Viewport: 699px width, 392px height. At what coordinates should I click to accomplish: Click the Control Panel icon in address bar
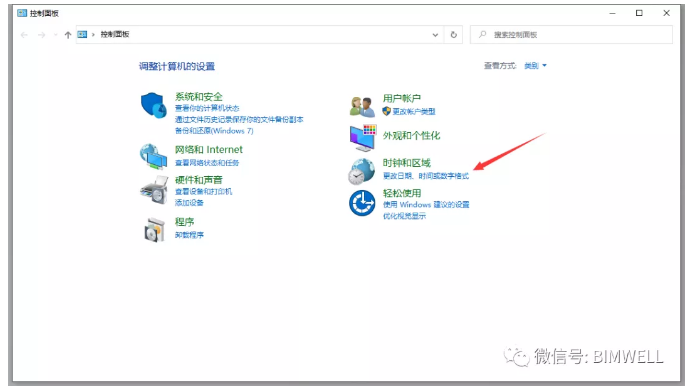82,34
